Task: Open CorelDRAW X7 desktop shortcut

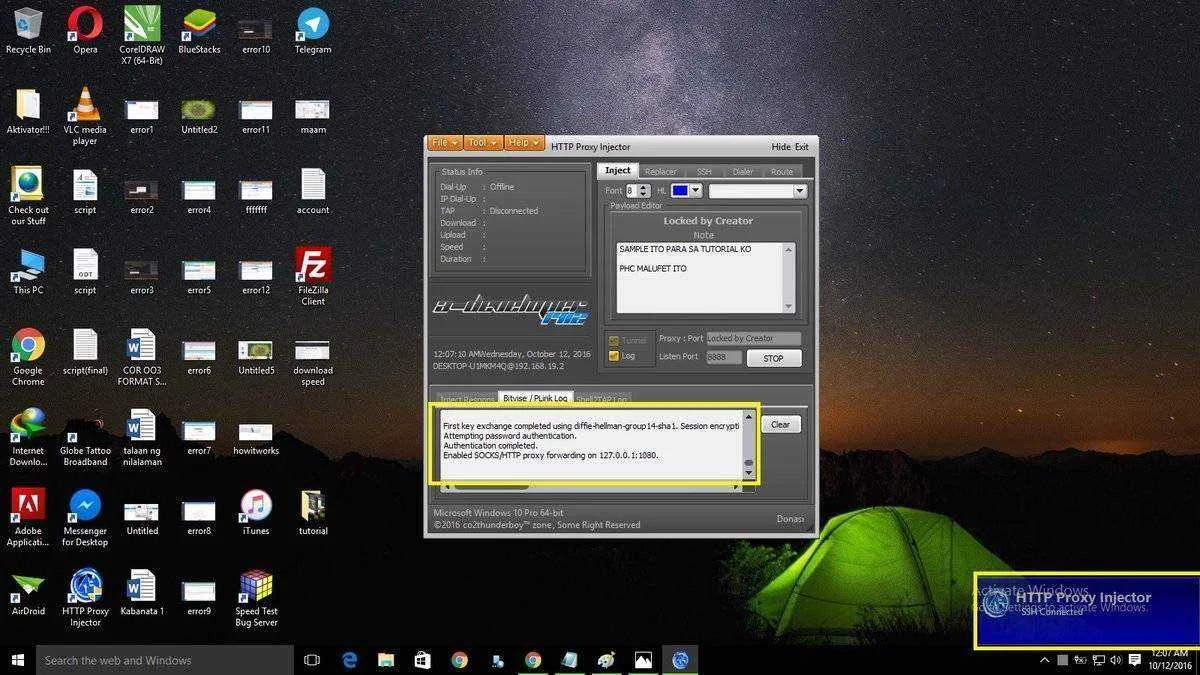Action: click(141, 35)
